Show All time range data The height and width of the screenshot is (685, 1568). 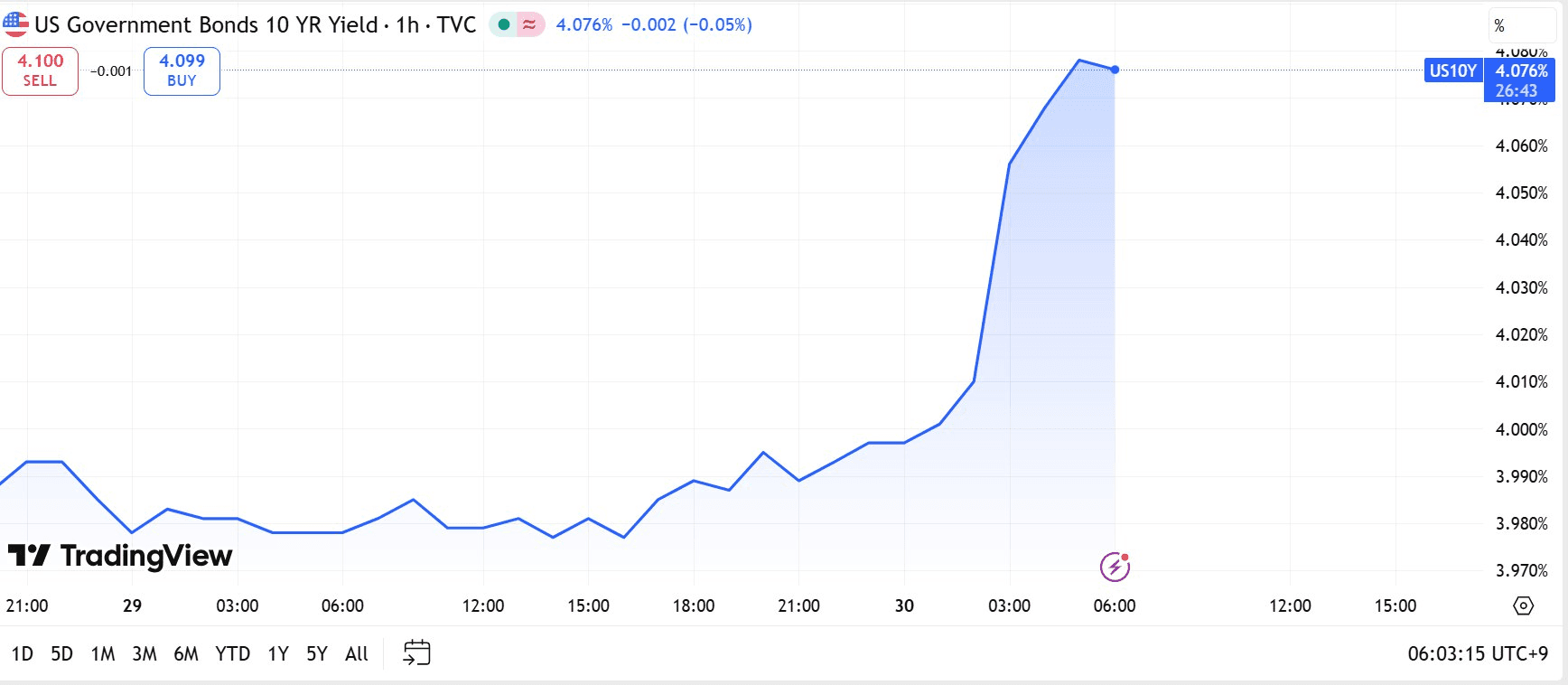[357, 653]
